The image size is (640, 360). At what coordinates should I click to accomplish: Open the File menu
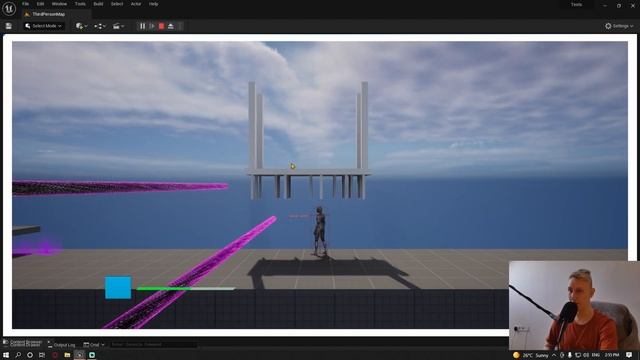tap(25, 4)
